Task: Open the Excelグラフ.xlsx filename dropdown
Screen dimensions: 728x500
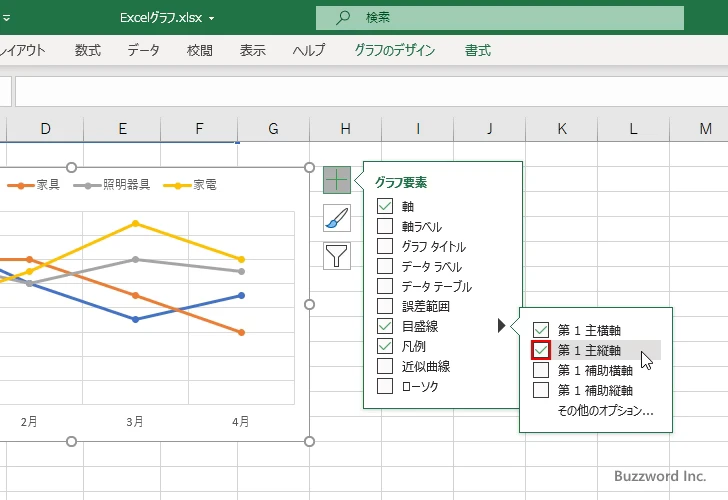Action: click(x=212, y=19)
